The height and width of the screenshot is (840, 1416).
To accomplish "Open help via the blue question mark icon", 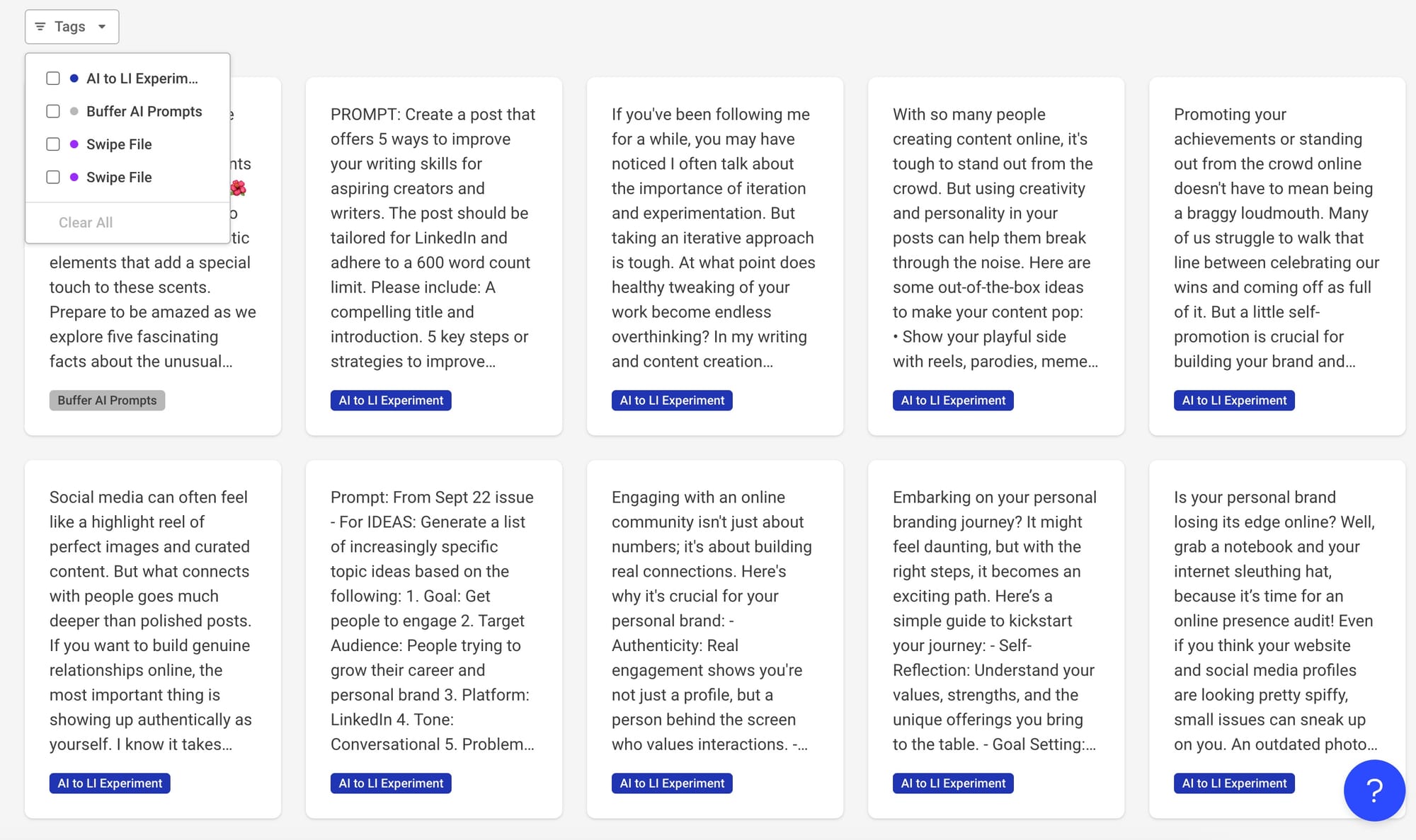I will click(x=1374, y=790).
